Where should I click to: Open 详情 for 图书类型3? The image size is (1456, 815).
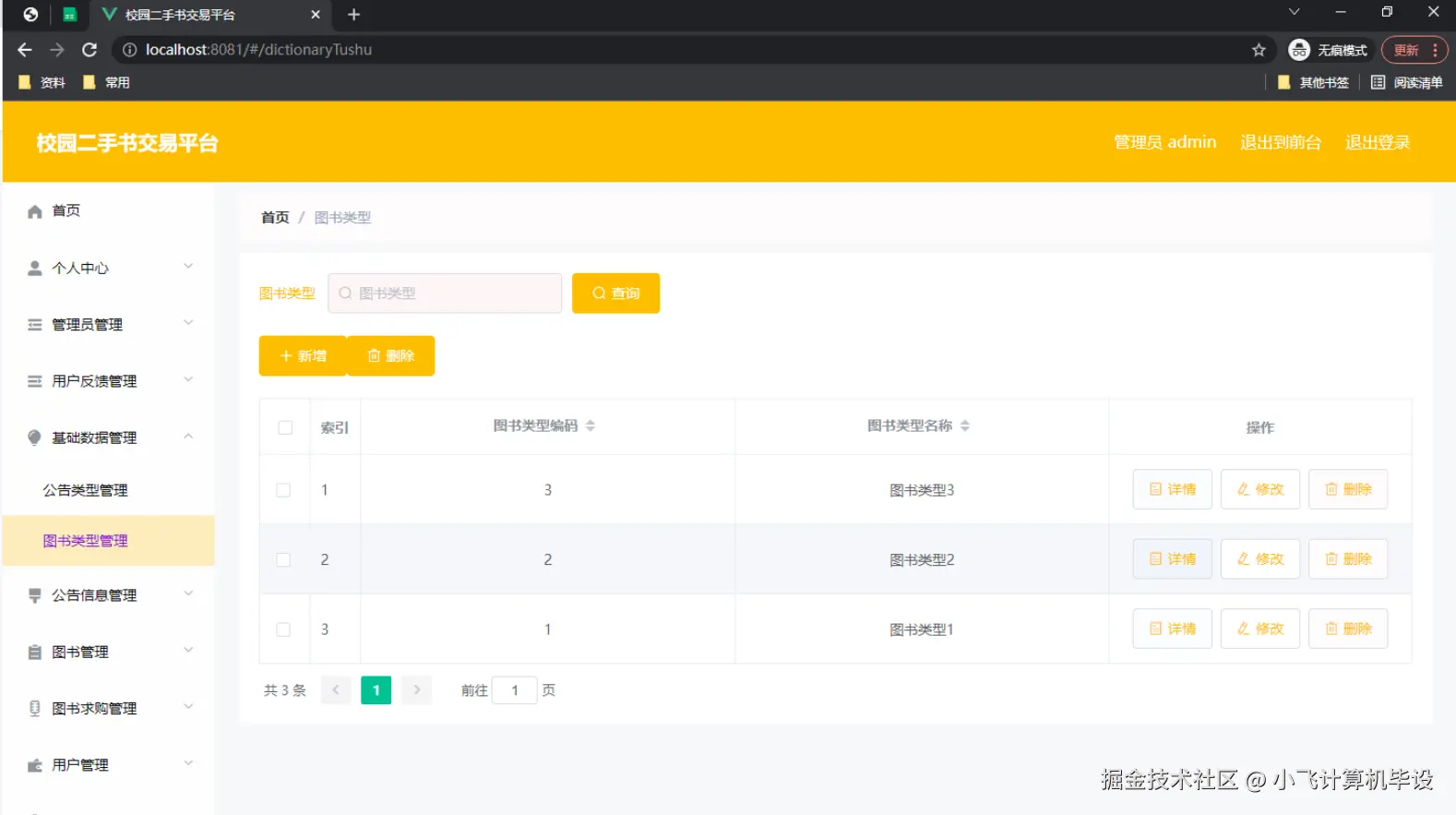pyautogui.click(x=1173, y=490)
